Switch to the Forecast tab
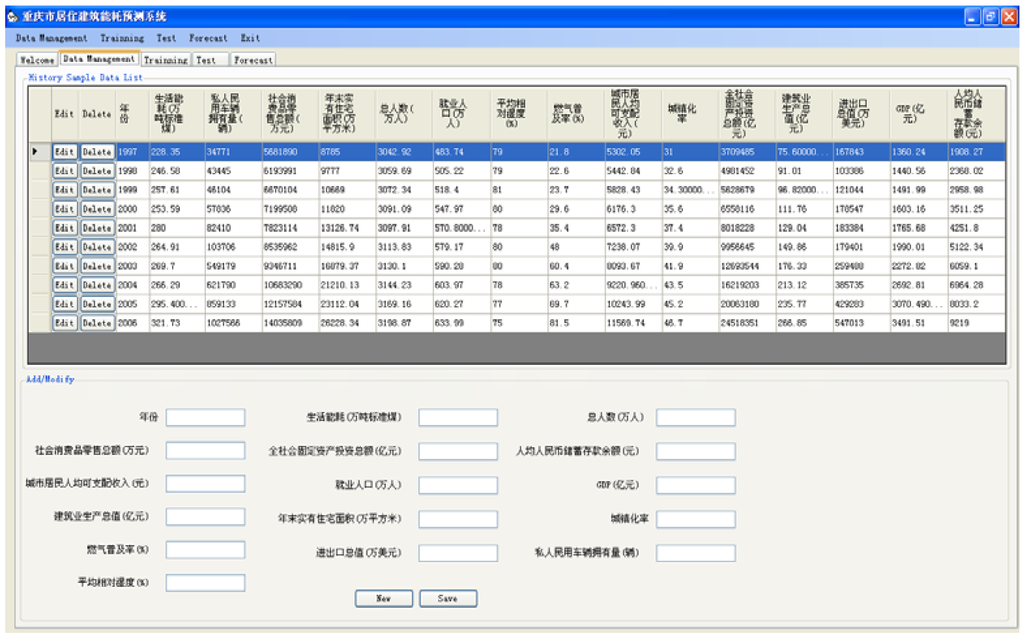The width and height of the screenshot is (1024, 641). click(x=253, y=60)
